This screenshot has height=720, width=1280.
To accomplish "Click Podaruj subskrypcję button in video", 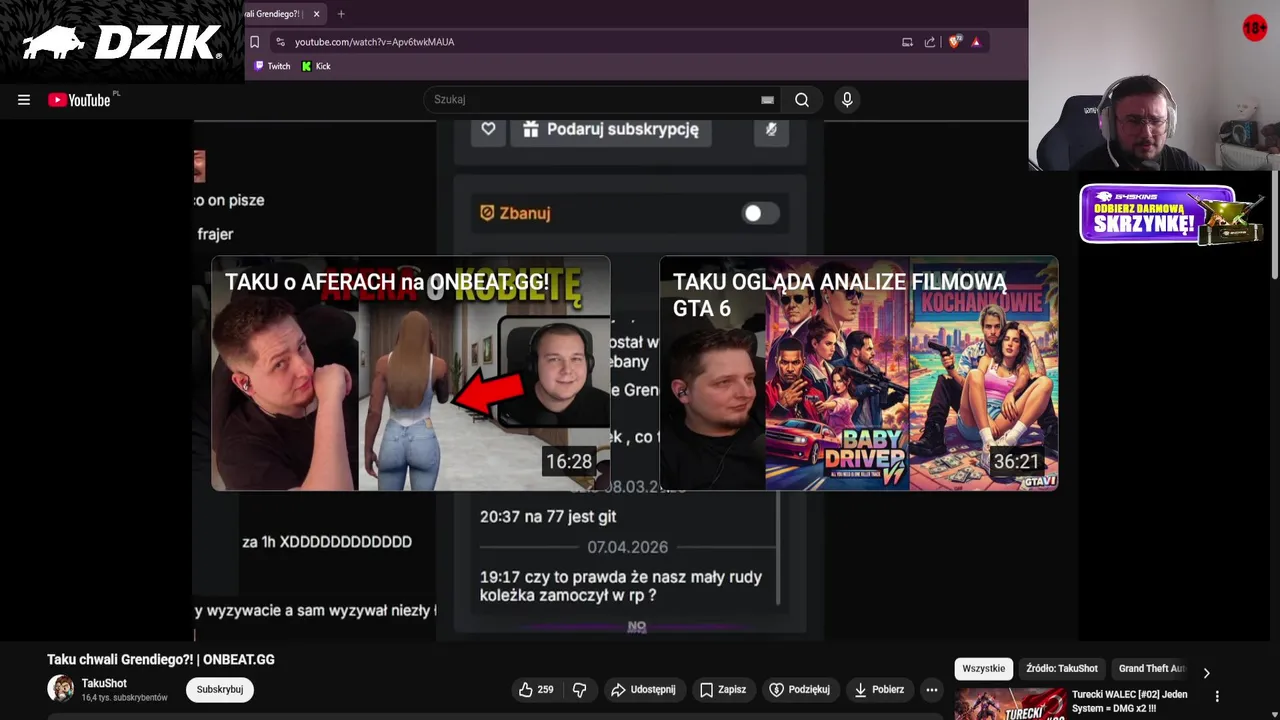I will [x=610, y=129].
